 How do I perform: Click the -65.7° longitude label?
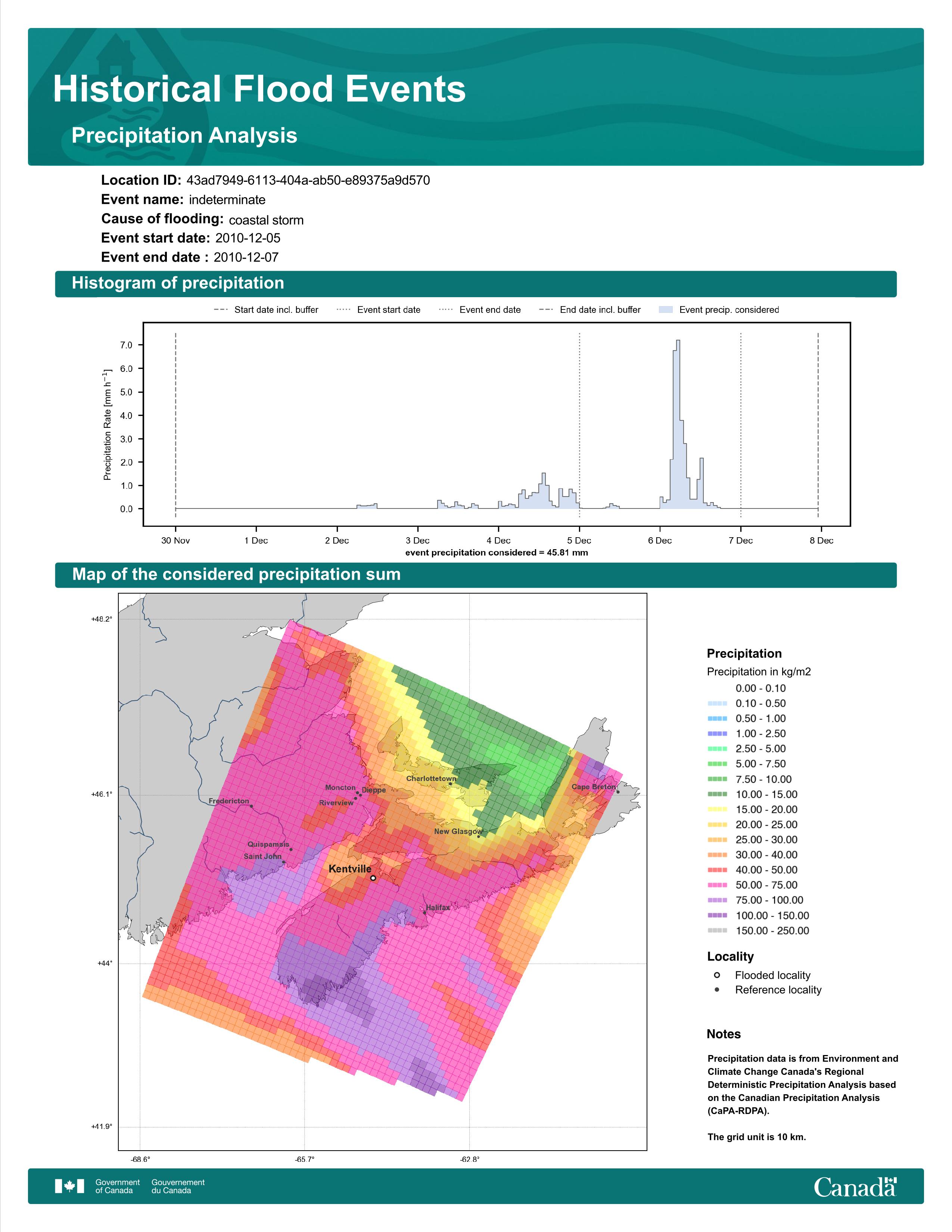pos(305,1160)
